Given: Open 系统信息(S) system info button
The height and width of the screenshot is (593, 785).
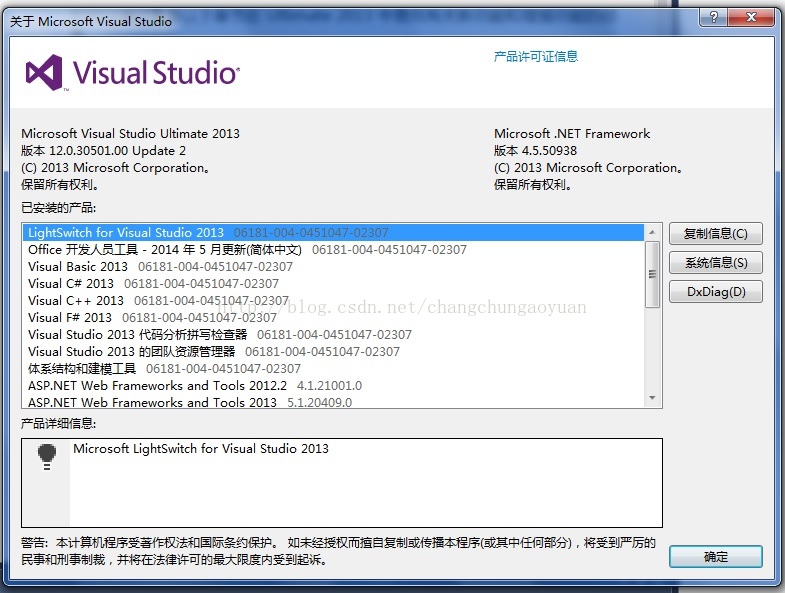Looking at the screenshot, I should [x=715, y=262].
